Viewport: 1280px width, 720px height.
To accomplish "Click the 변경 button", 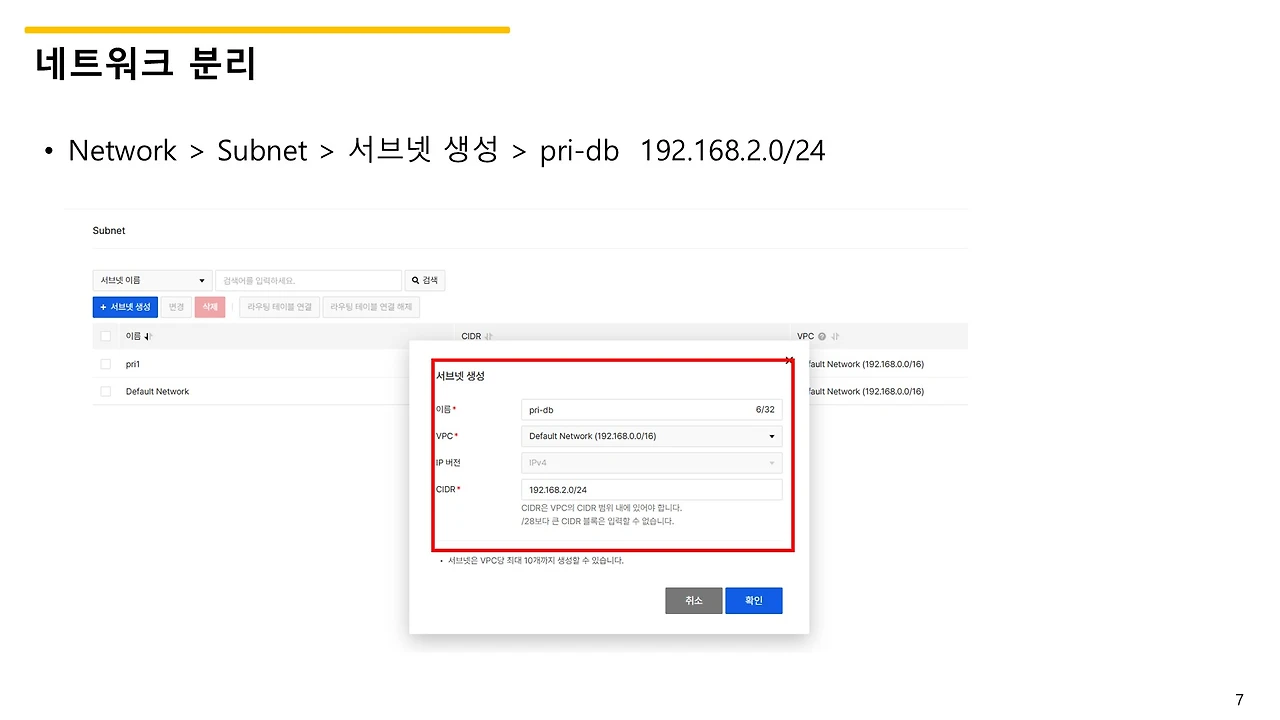I will [x=176, y=307].
